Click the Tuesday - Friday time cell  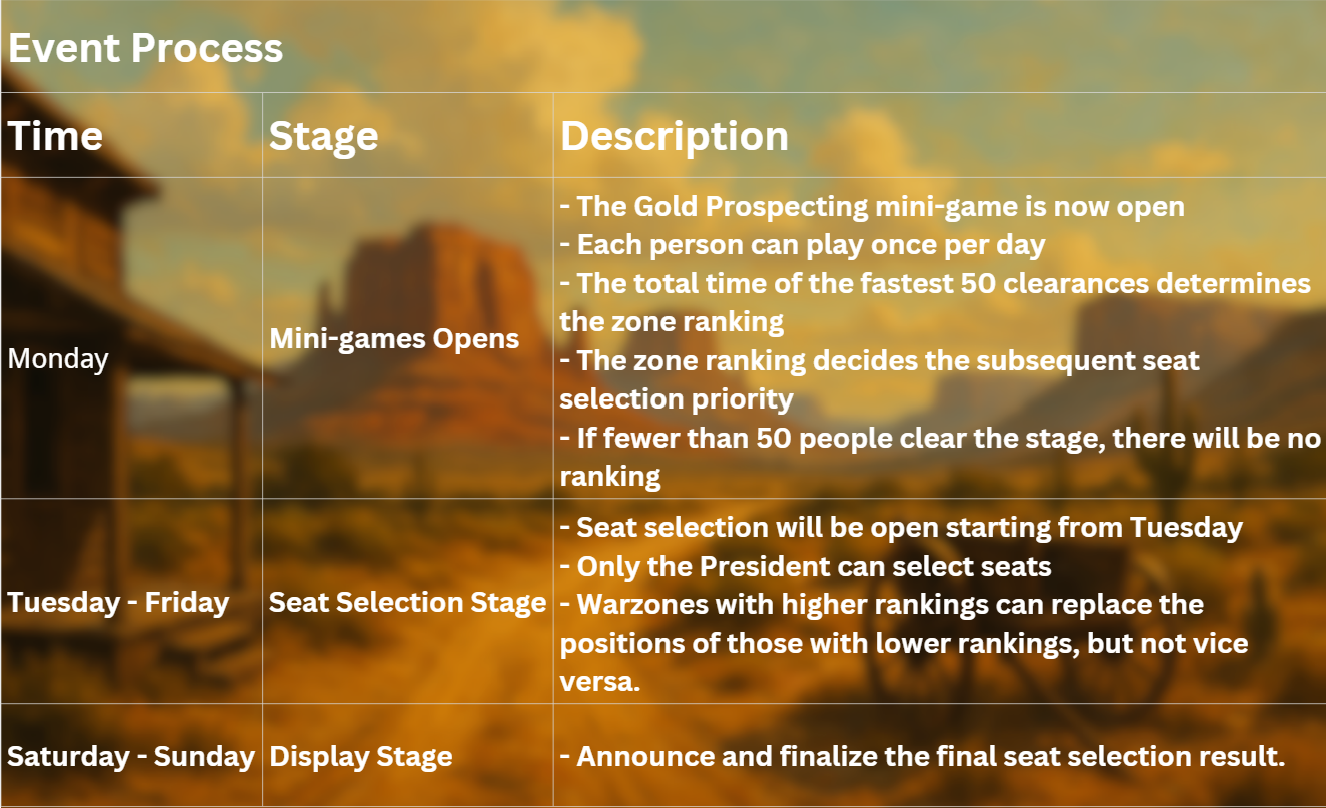tap(118, 603)
